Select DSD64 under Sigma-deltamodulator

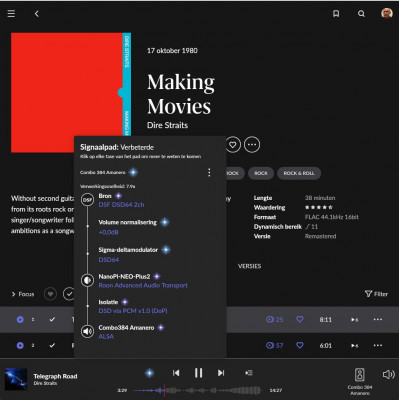click(x=109, y=259)
